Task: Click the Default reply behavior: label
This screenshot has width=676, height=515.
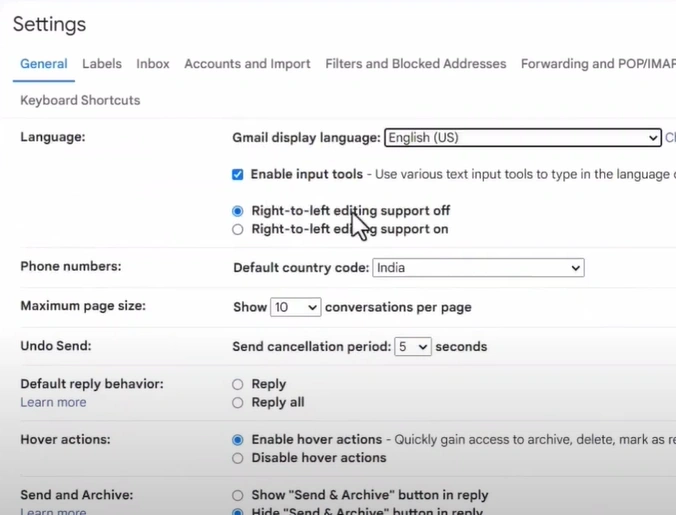Action: tap(92, 384)
